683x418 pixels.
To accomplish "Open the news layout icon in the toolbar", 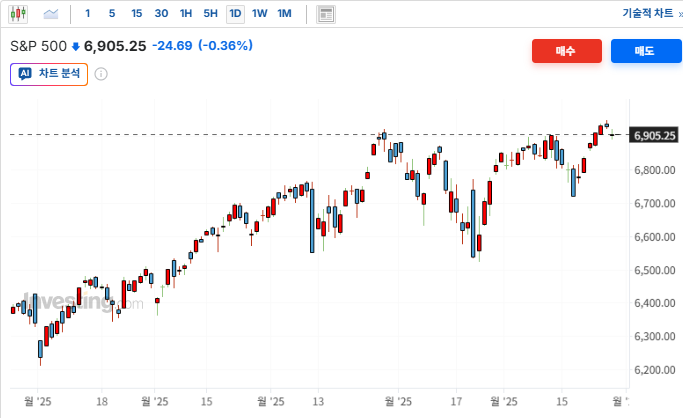I will point(325,14).
